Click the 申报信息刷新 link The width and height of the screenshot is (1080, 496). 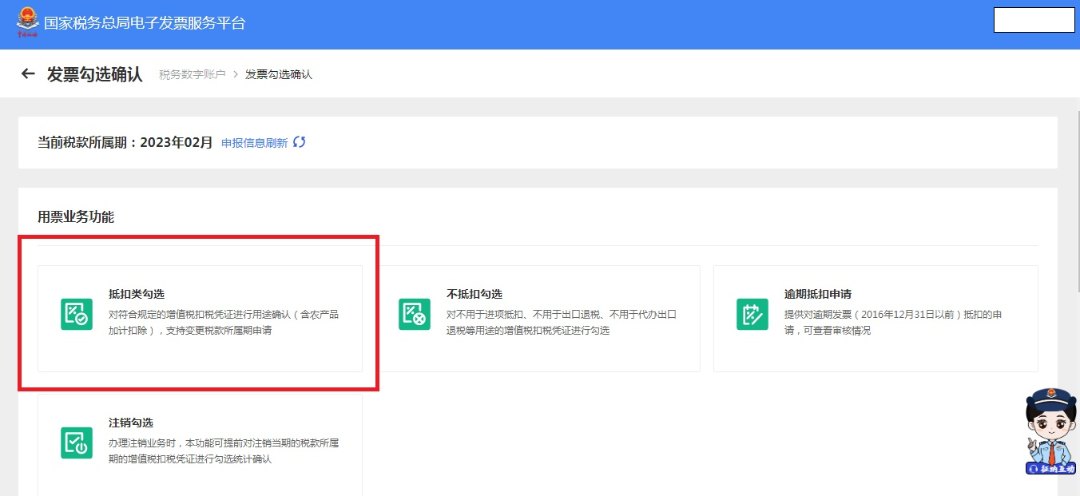pyautogui.click(x=254, y=143)
